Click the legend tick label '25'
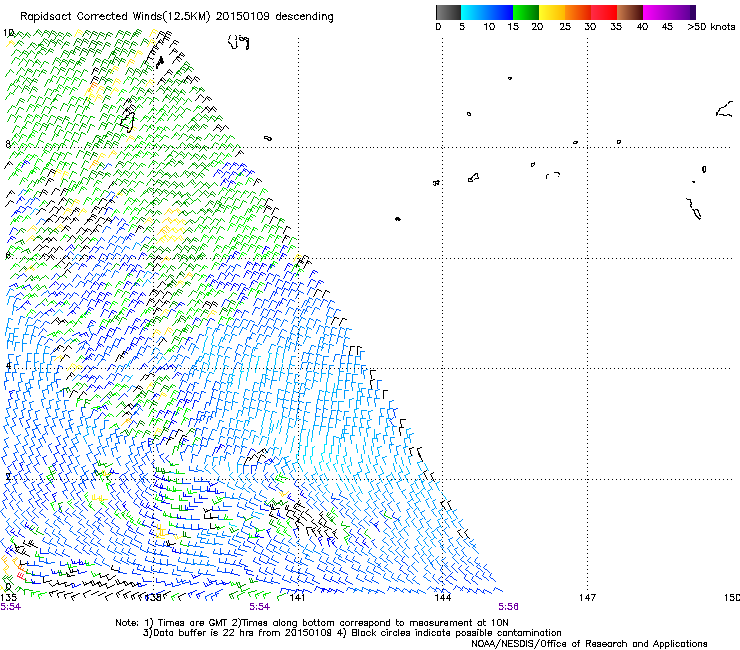The height and width of the screenshot is (650, 740). (565, 27)
